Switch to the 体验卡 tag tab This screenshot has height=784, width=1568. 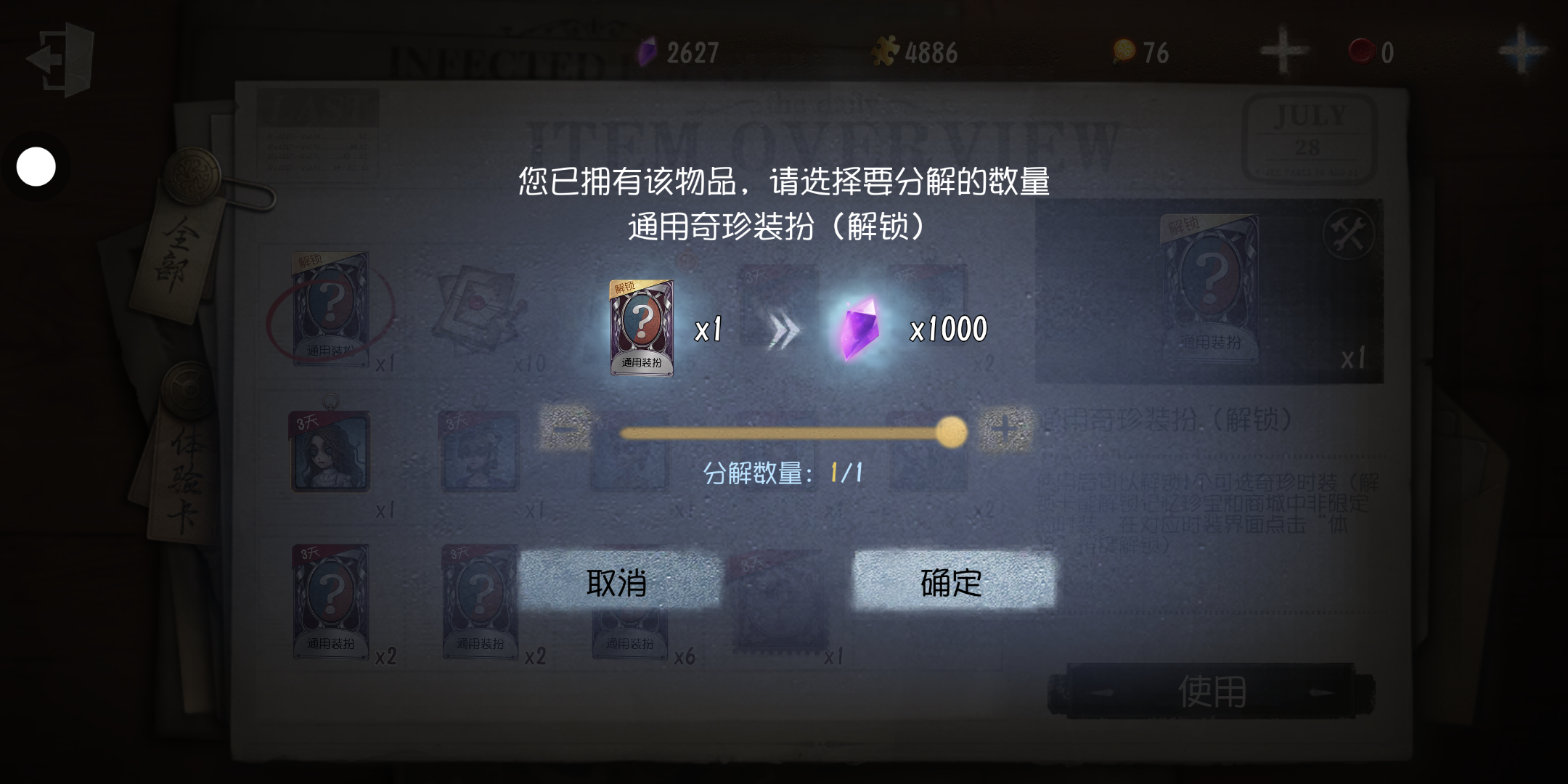[x=181, y=472]
